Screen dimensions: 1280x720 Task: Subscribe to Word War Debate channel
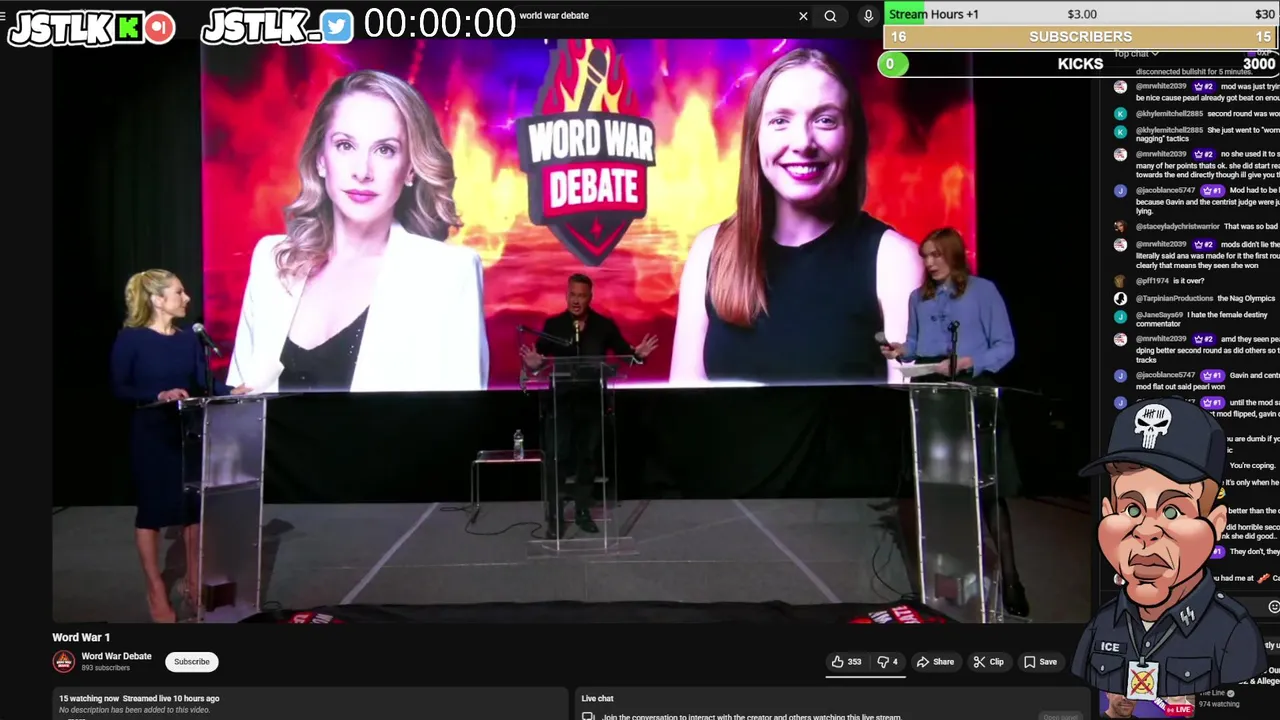[192, 662]
